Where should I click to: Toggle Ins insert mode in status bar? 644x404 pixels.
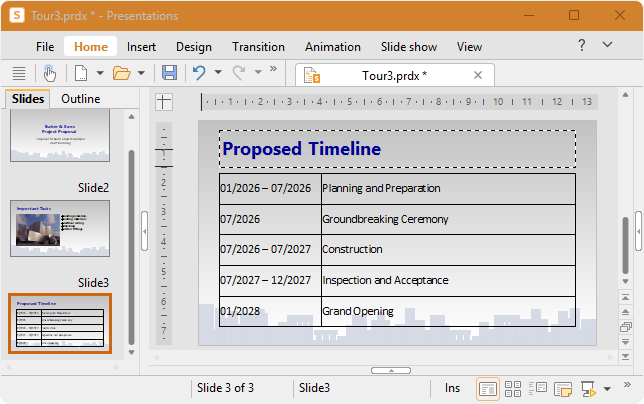click(x=452, y=388)
